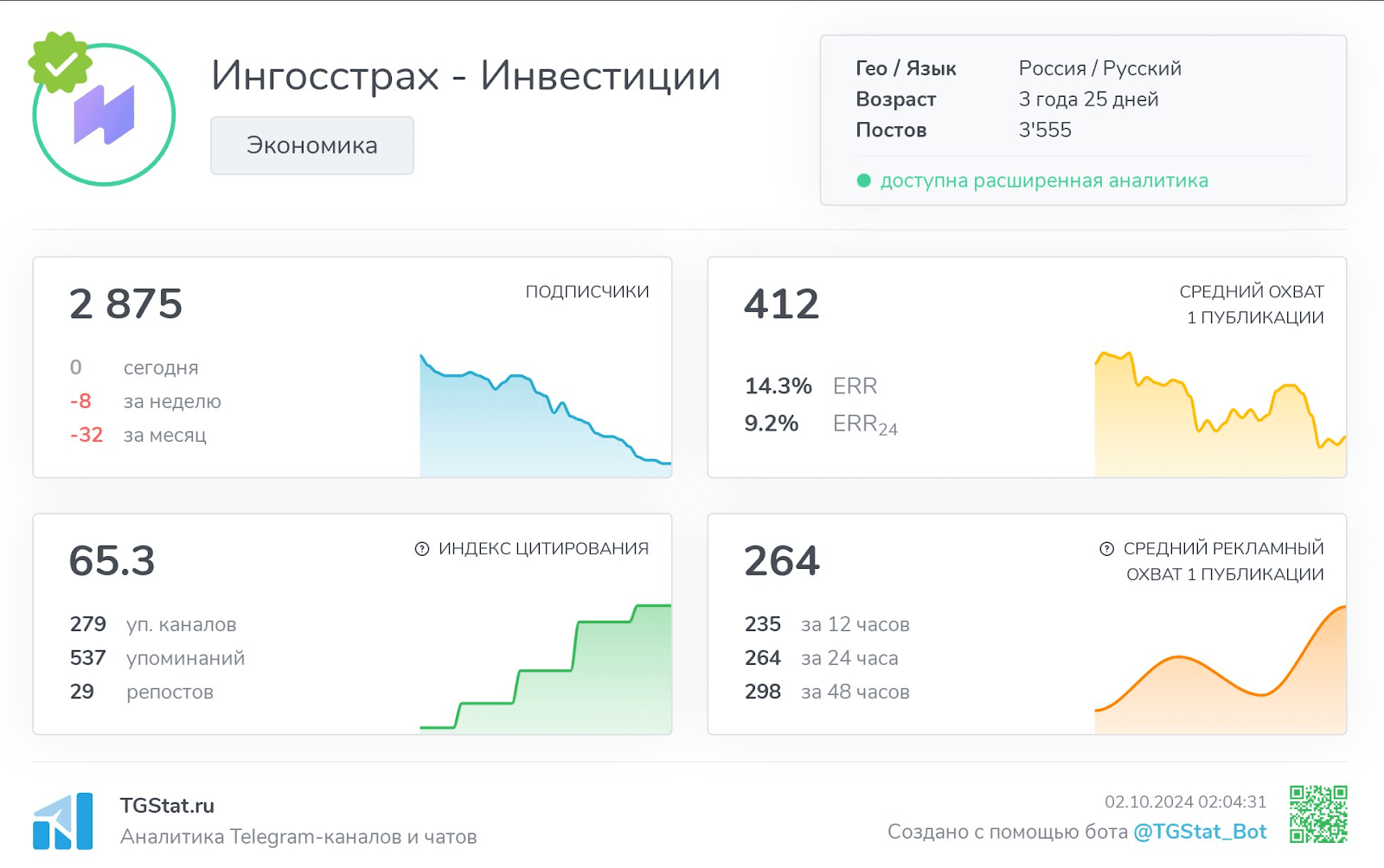Click the ИНДЕКС ЦИТИРОВАНИЯ label
This screenshot has height=868, width=1384.
(543, 549)
